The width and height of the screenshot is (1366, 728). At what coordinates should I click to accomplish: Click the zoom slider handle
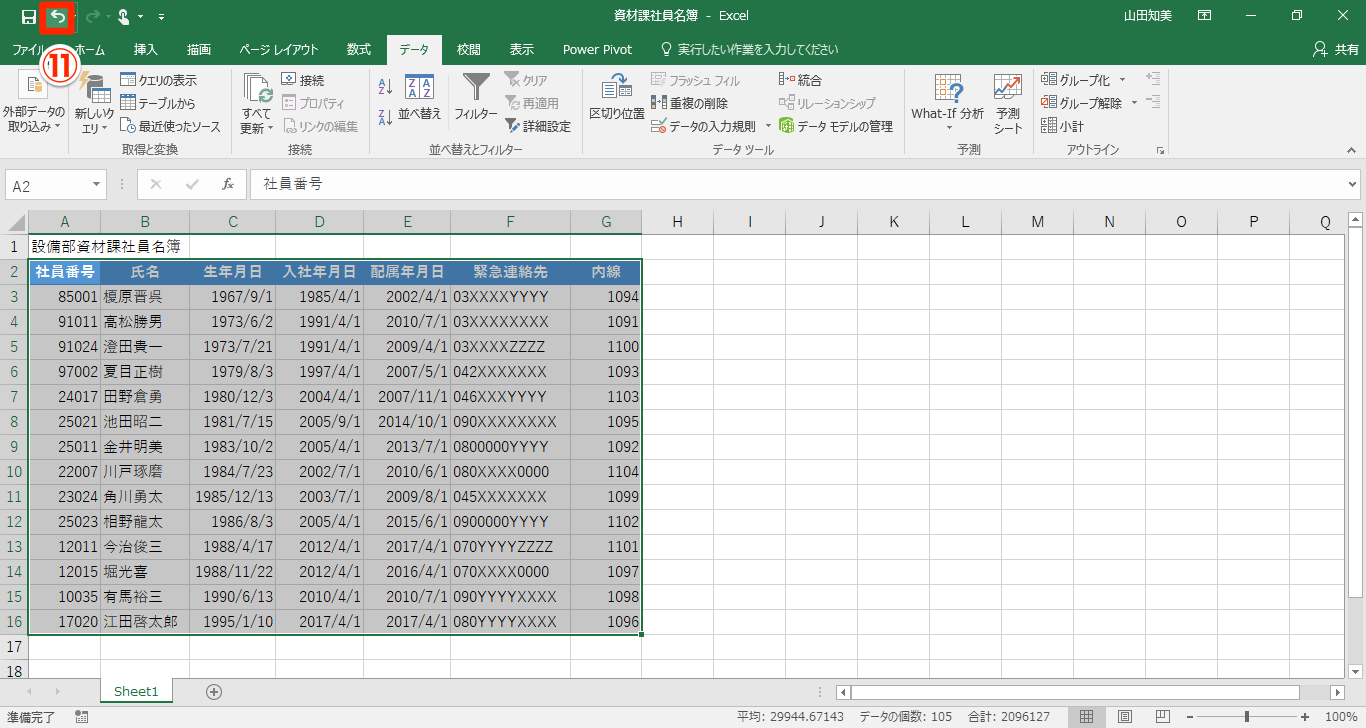pos(1246,717)
